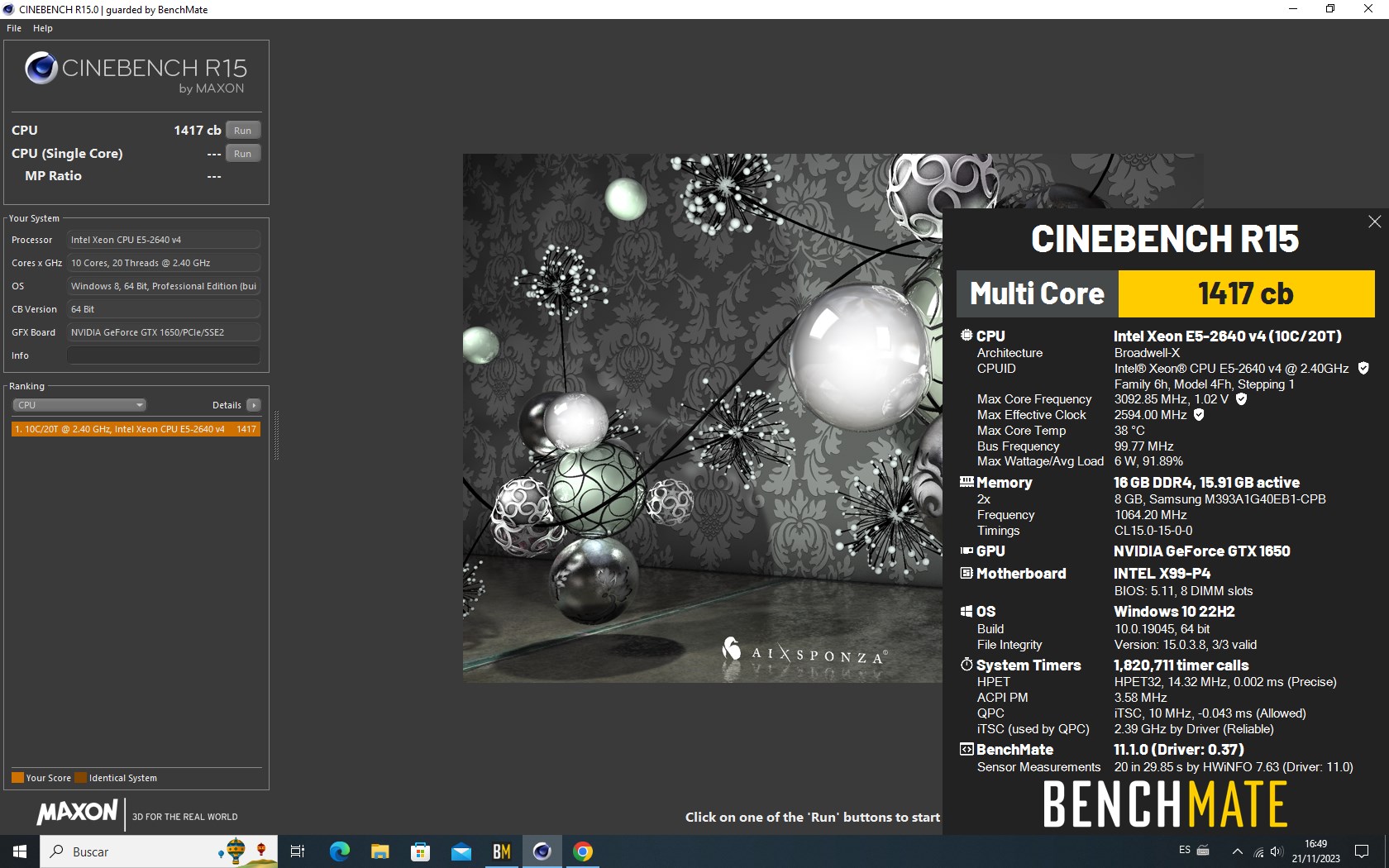
Task: Select the 10C/20T Xeon E5-2640 v4 ranking entry
Action: tap(136, 429)
